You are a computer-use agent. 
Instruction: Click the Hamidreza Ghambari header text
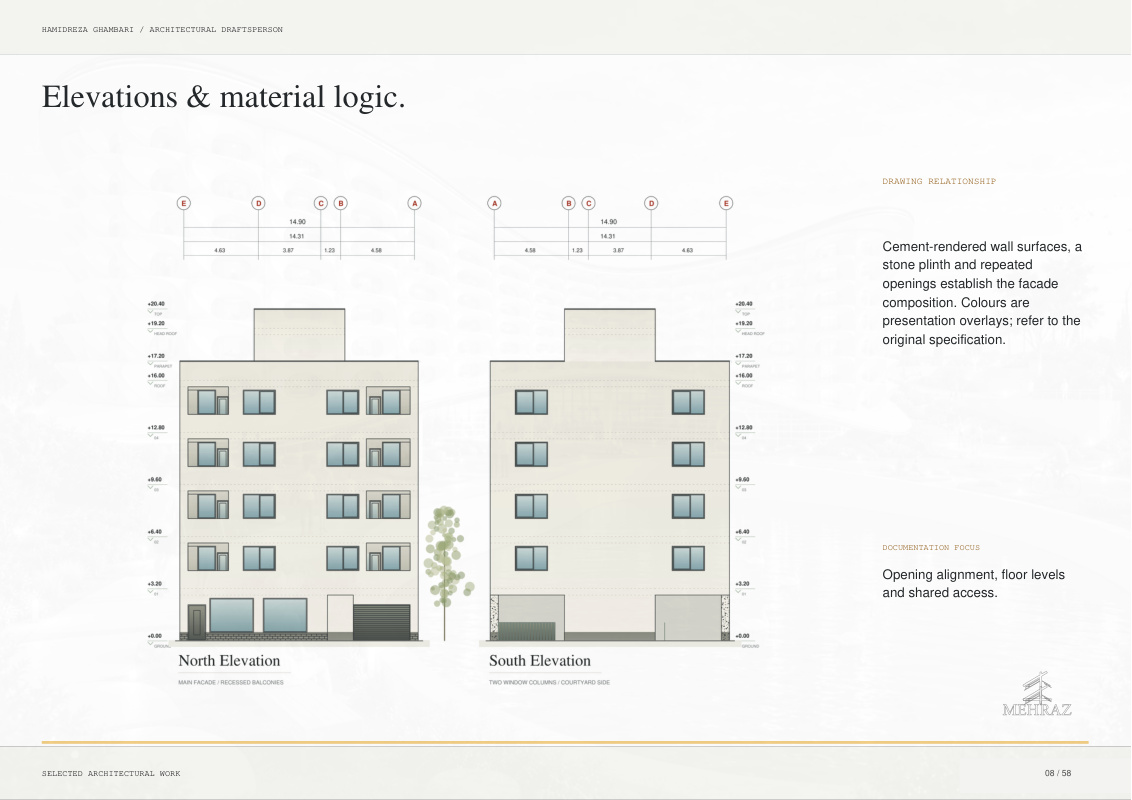pyautogui.click(x=87, y=30)
